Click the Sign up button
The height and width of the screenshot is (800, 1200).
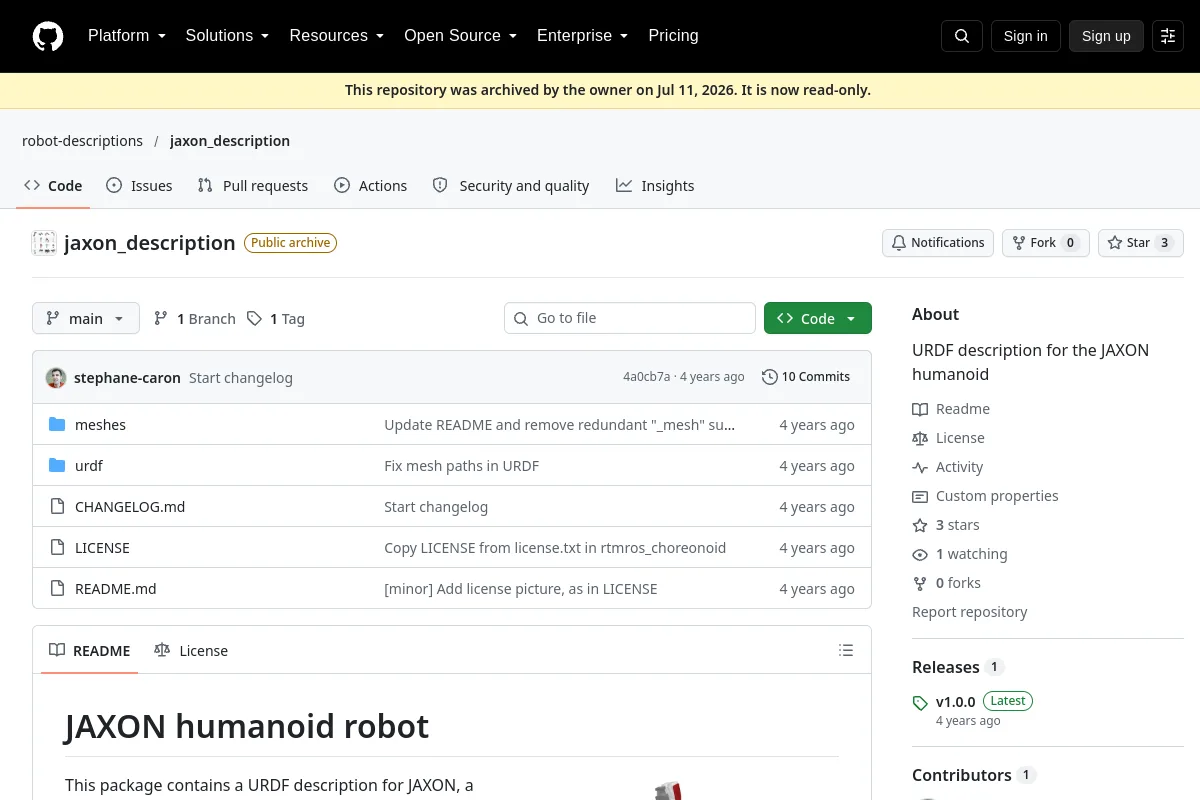[x=1106, y=36]
